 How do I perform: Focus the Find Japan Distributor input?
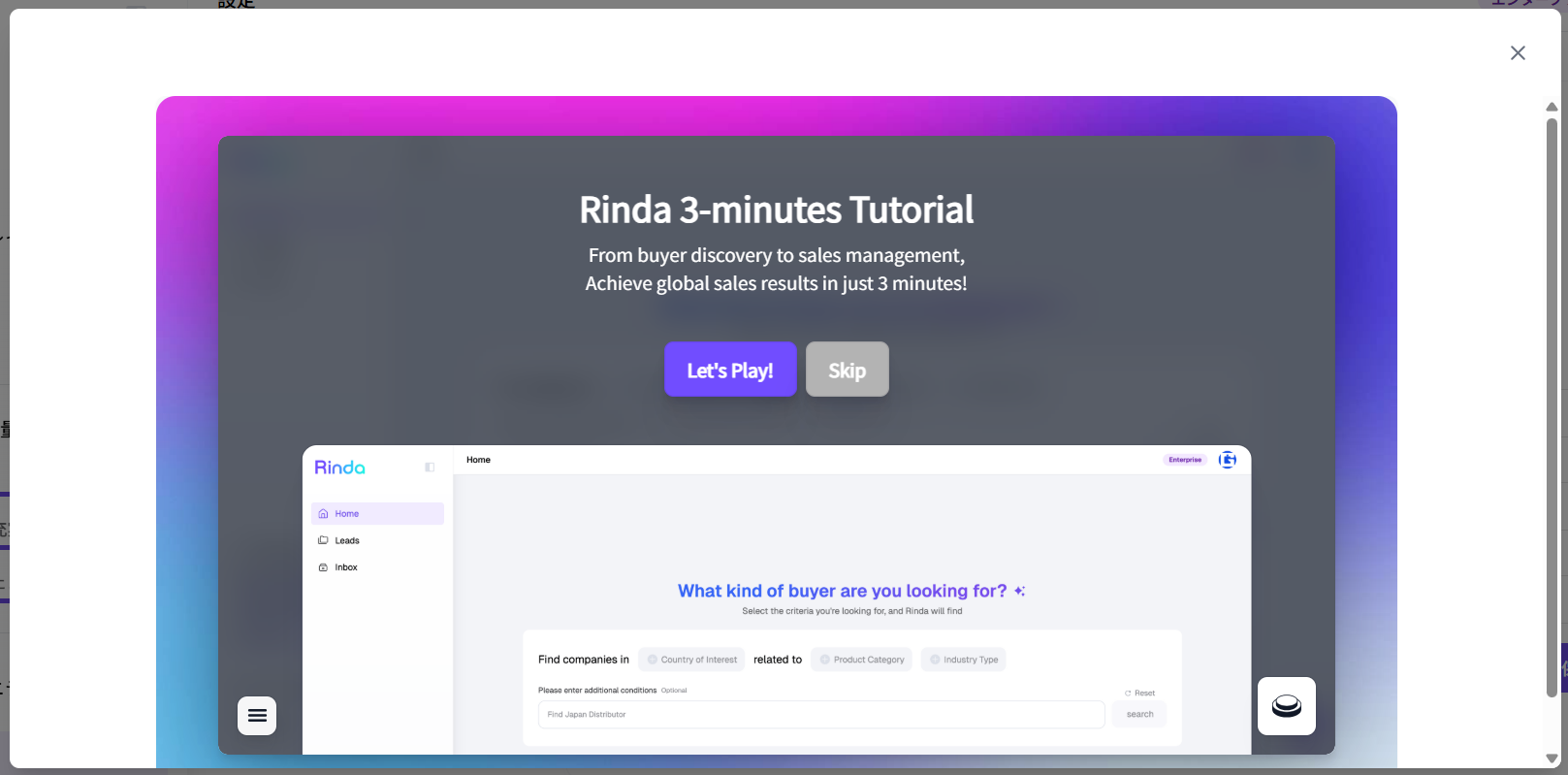[821, 715]
